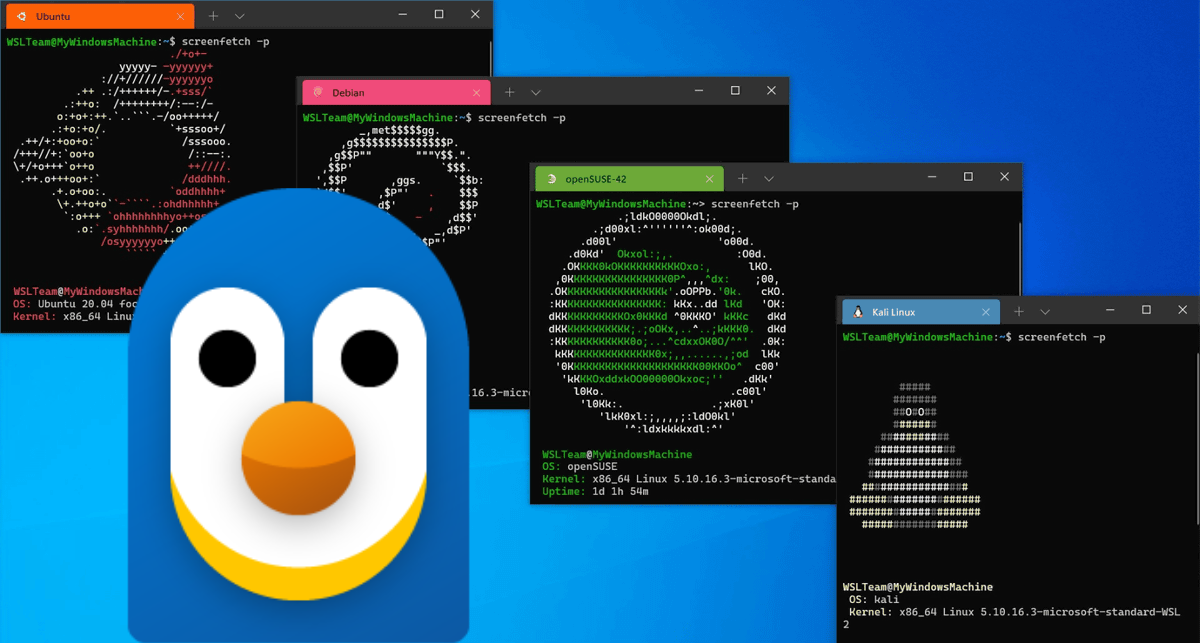The image size is (1200, 643).
Task: Minimize the Kali Linux terminal window
Action: [x=1111, y=311]
